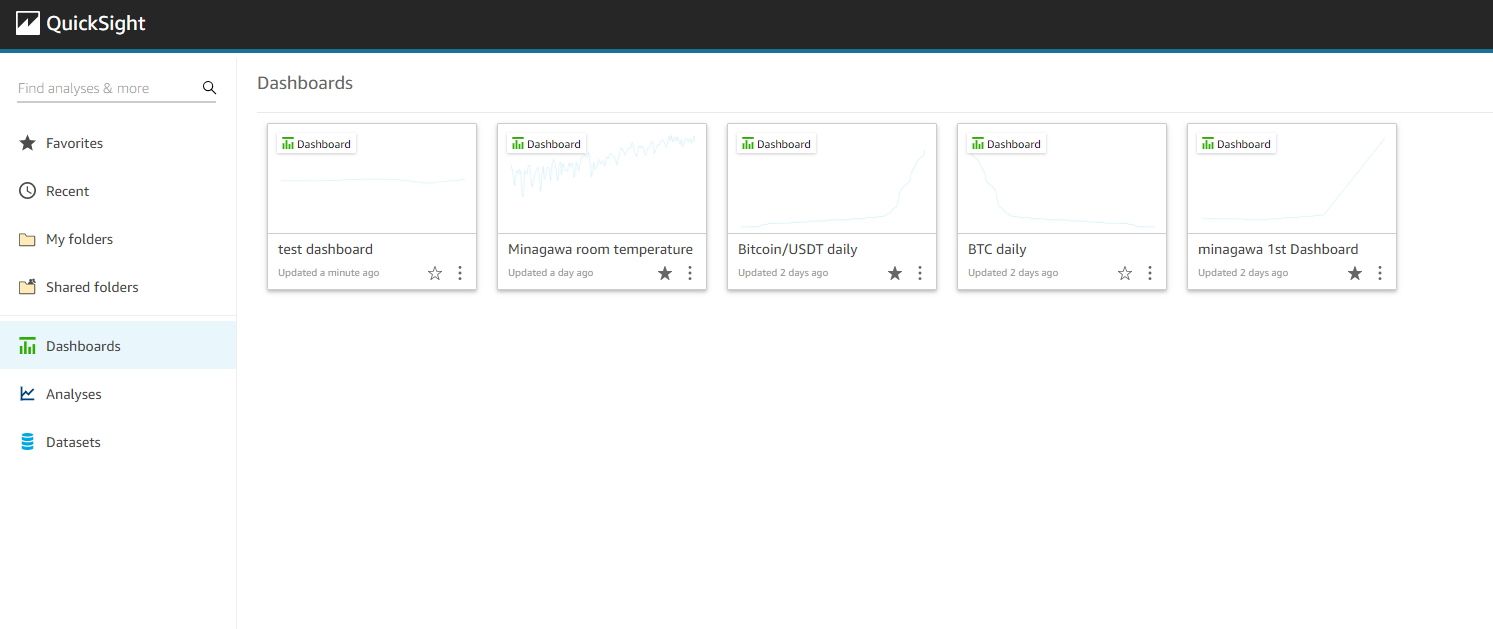Image resolution: width=1493 pixels, height=629 pixels.
Task: Click the 'Minagawa room temperature' title
Action: (x=600, y=249)
